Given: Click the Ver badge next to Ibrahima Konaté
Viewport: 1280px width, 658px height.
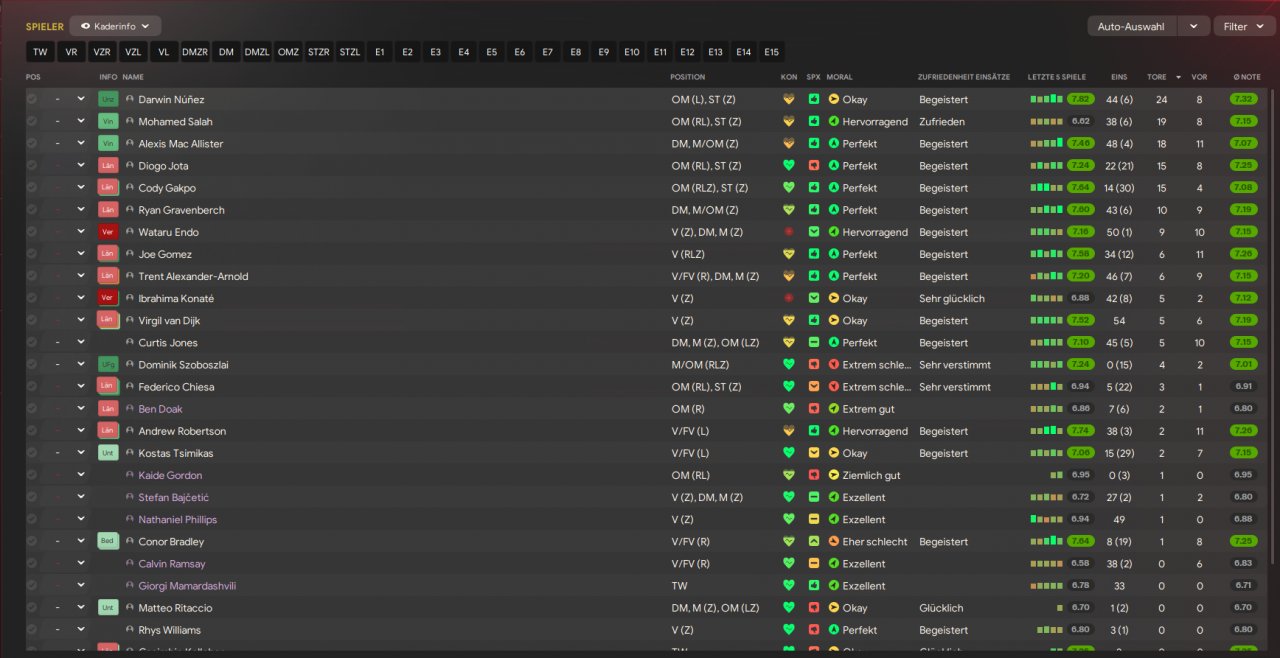Looking at the screenshot, I should tap(108, 298).
